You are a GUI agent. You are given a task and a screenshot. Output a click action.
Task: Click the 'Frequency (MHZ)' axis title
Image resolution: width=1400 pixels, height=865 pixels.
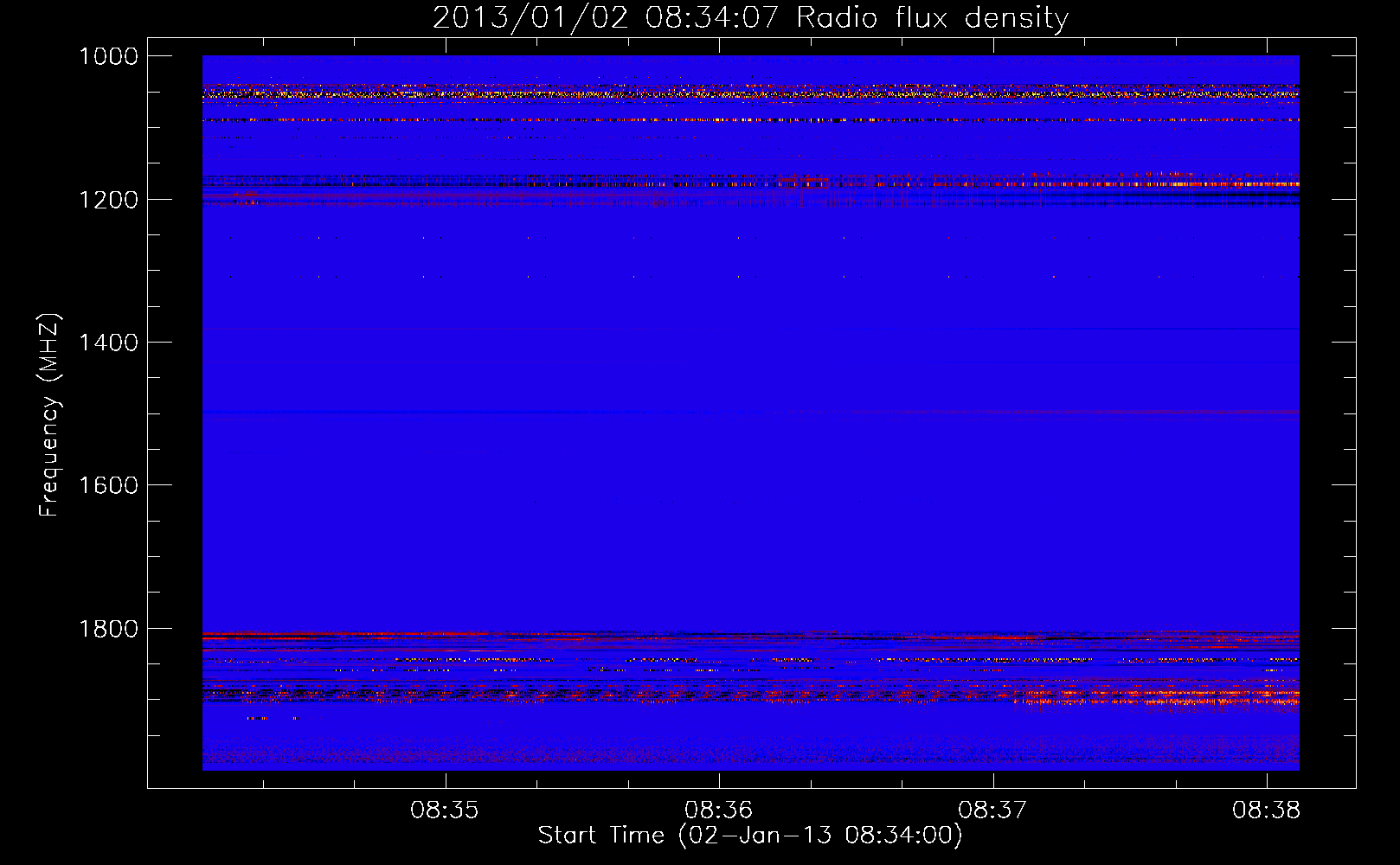[49, 415]
